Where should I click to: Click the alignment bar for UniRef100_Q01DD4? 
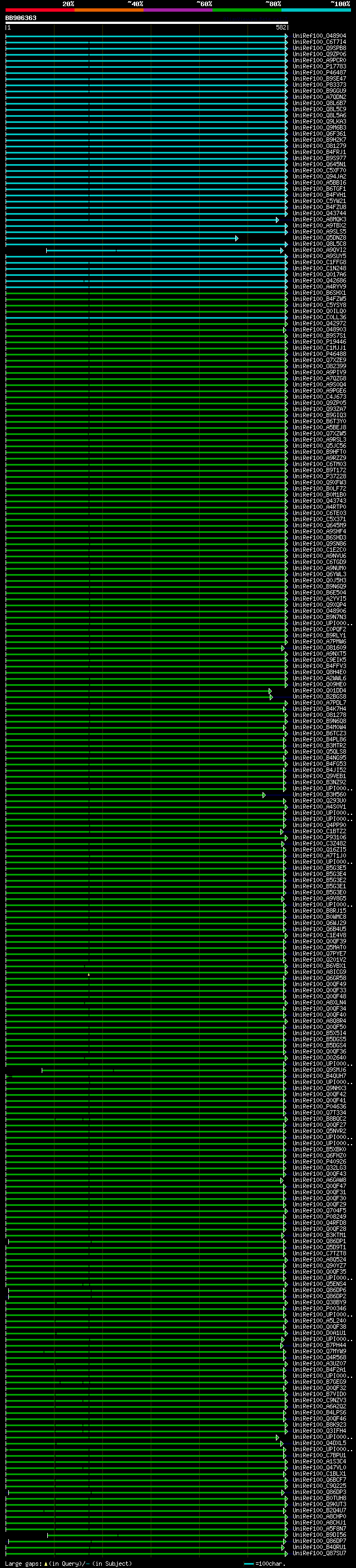point(139,691)
